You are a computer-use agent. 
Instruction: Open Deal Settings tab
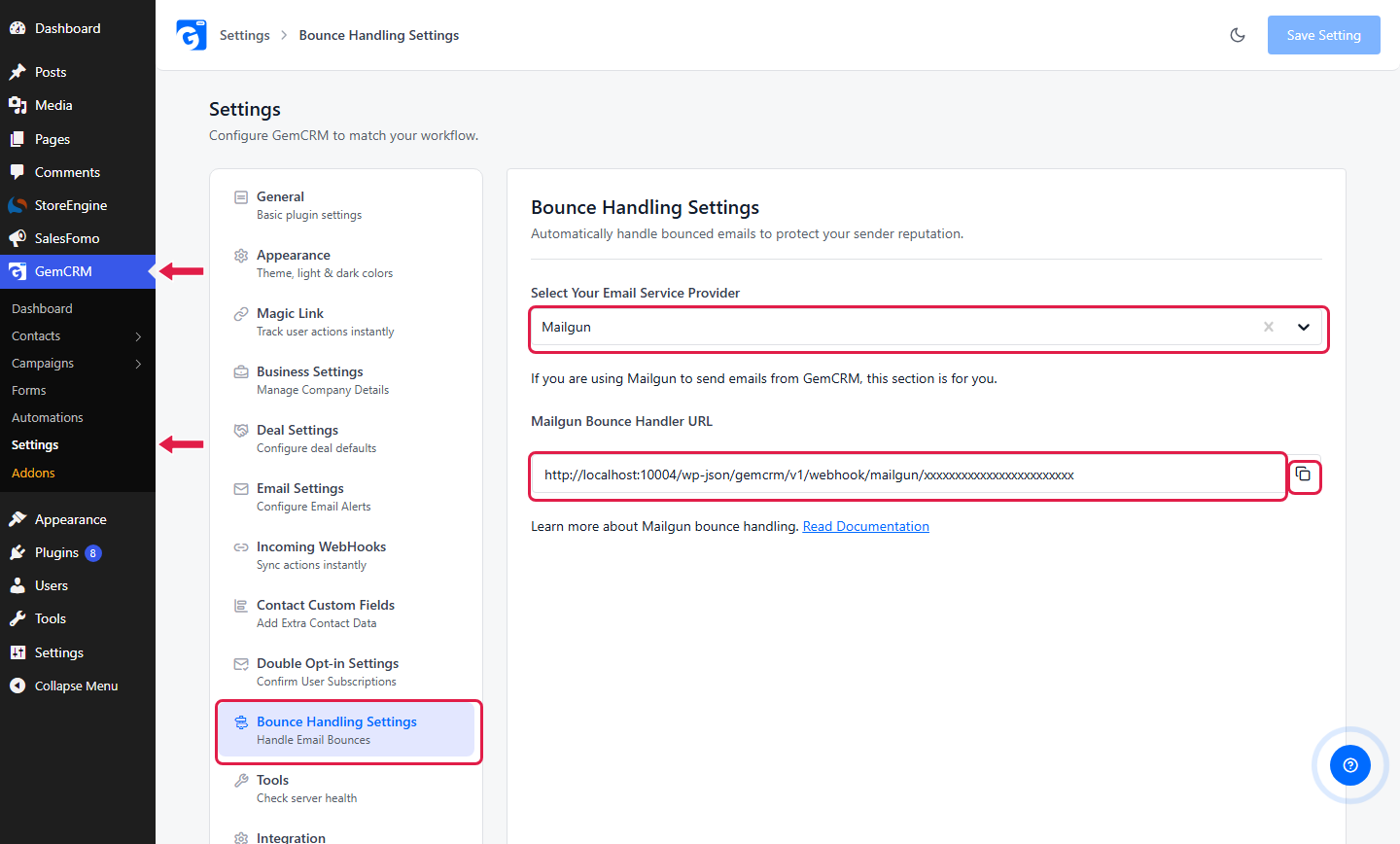(x=346, y=439)
